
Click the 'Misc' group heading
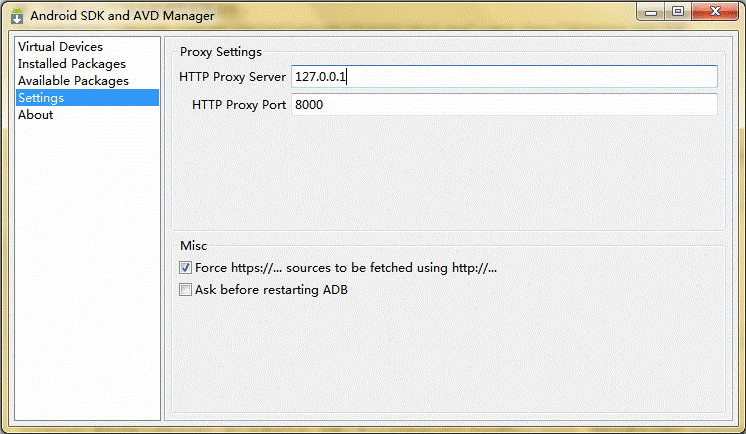[x=194, y=246]
